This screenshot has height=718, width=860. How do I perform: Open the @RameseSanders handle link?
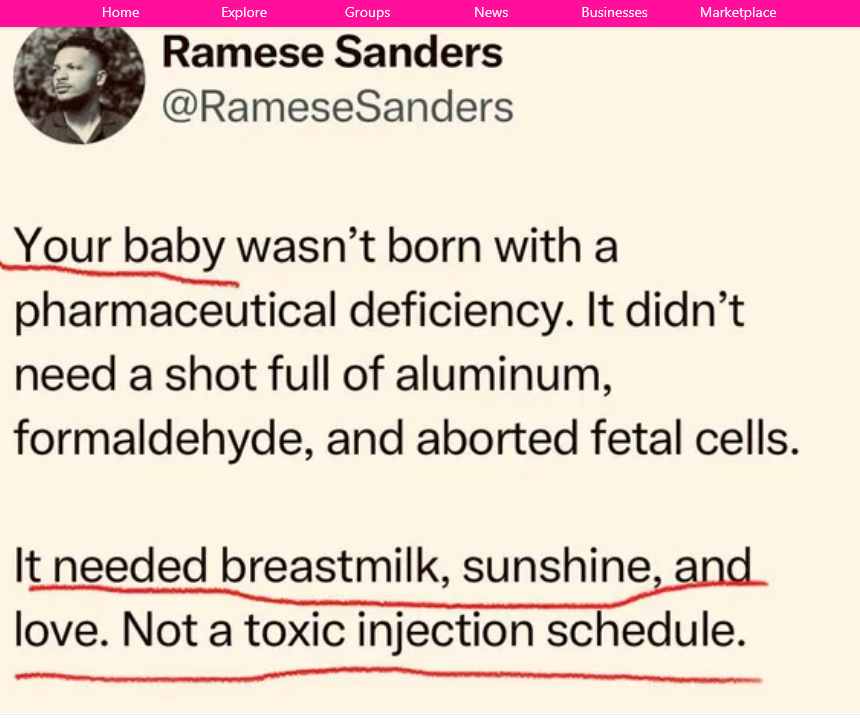coord(337,107)
